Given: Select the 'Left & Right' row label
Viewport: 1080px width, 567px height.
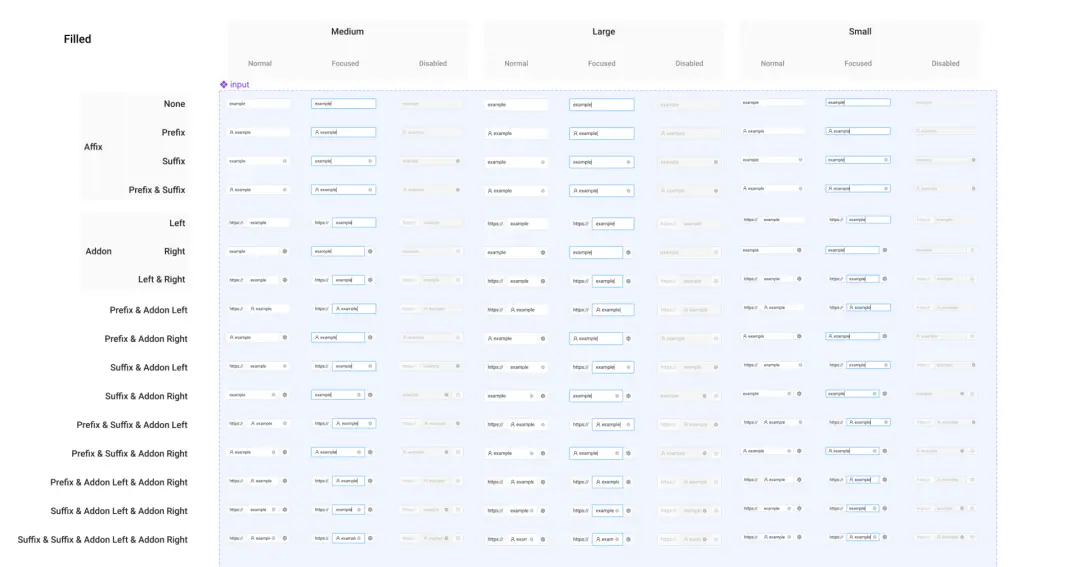Looking at the screenshot, I should [161, 280].
